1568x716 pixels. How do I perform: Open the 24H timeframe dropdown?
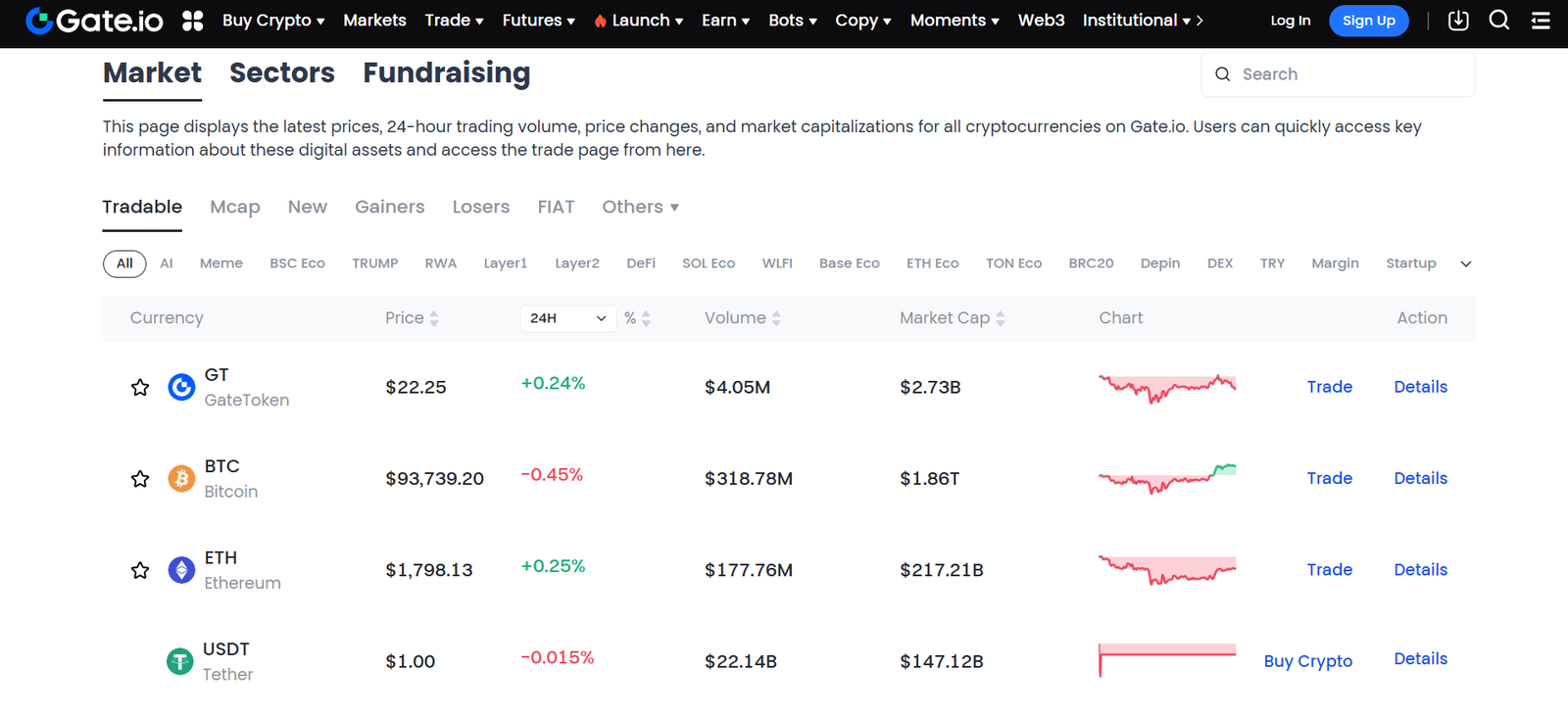point(566,317)
